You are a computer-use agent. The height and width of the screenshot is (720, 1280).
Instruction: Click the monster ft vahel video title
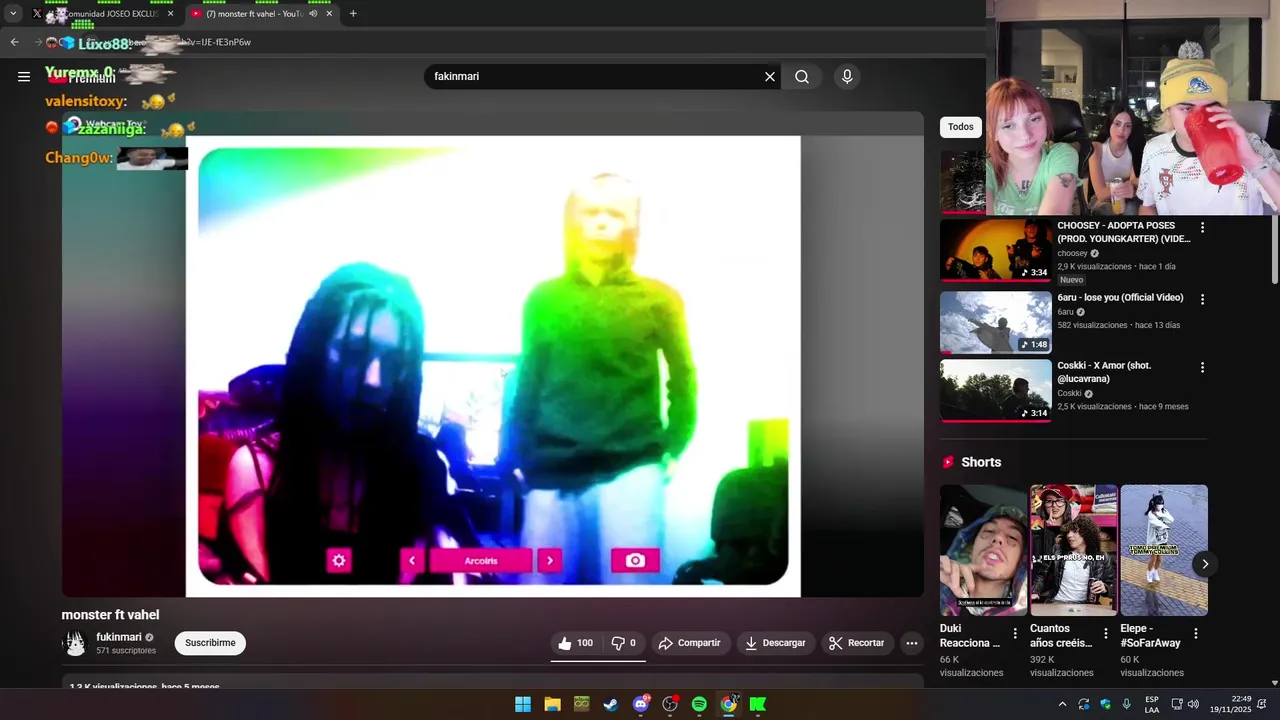tap(110, 615)
